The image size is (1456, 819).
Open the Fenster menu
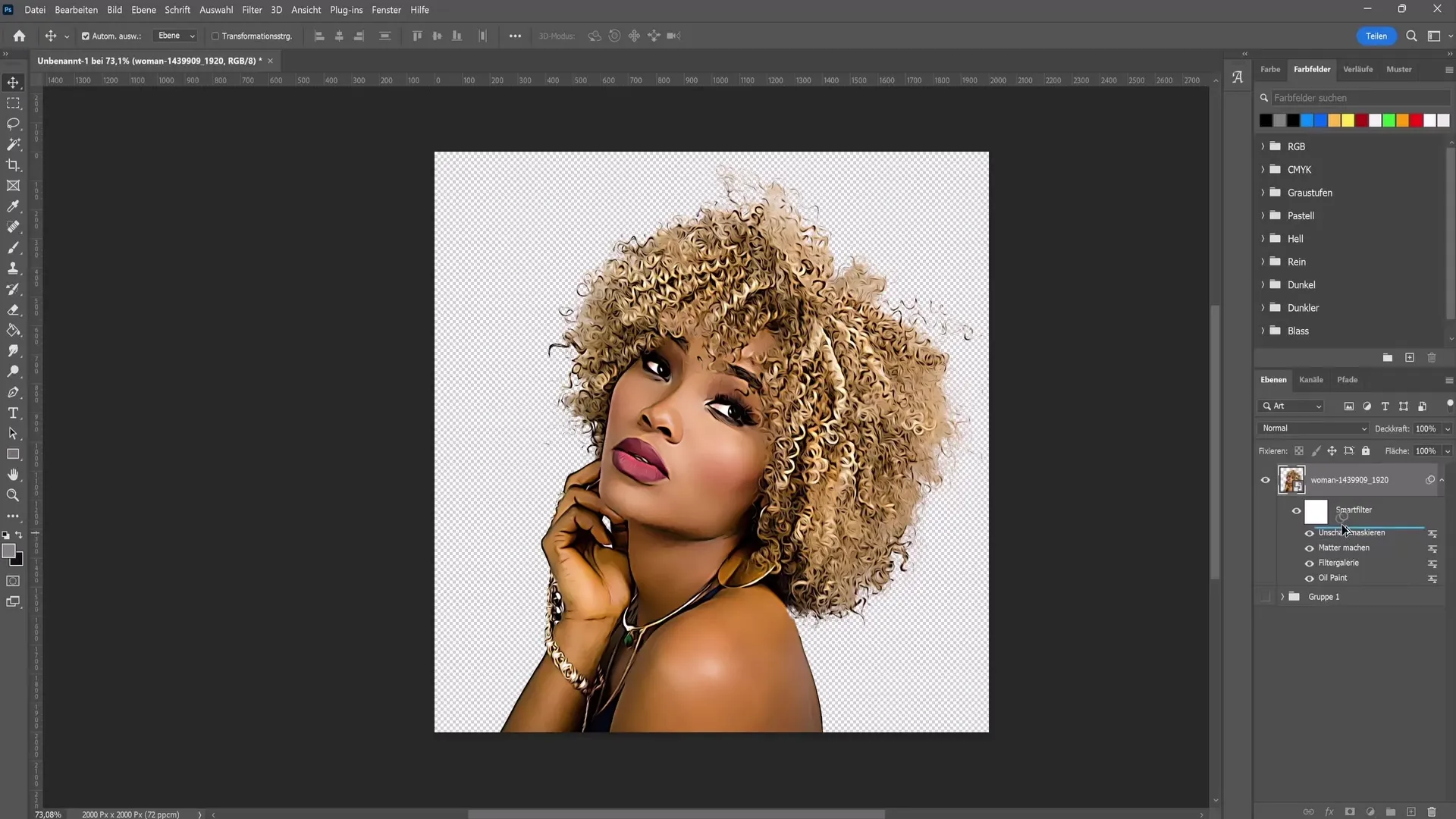point(386,9)
